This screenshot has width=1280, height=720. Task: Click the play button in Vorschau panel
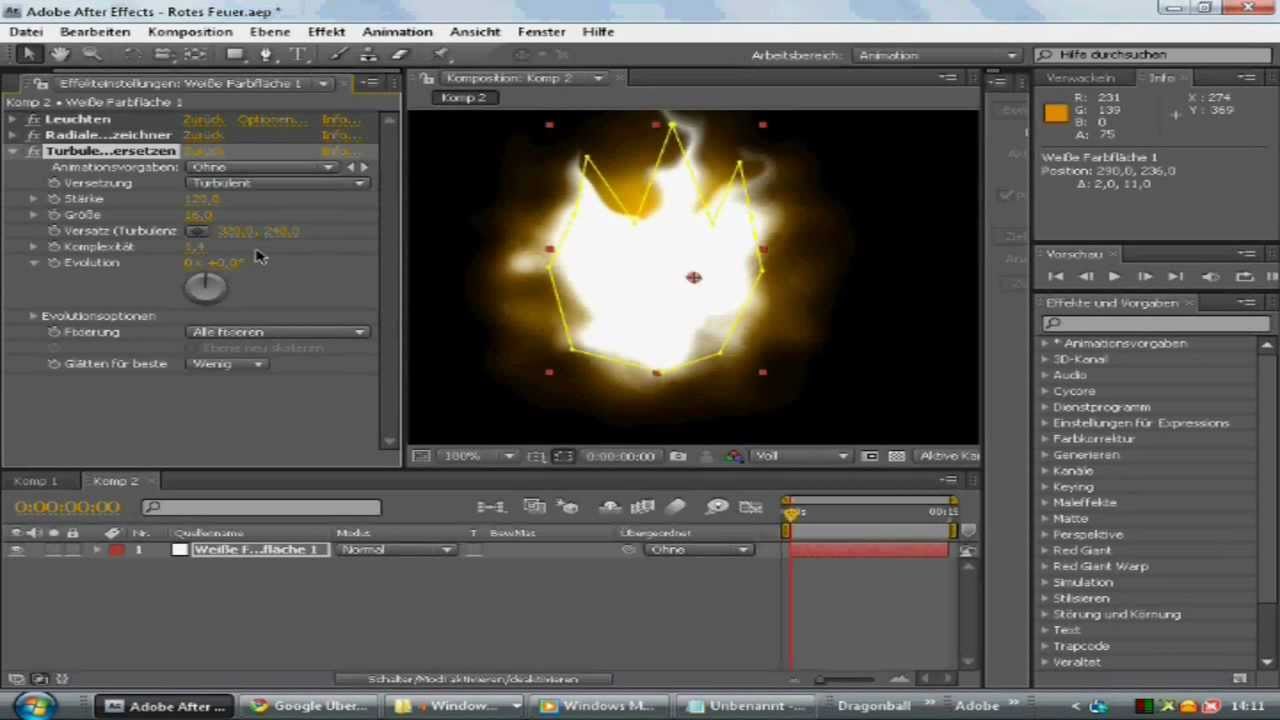coord(1115,277)
